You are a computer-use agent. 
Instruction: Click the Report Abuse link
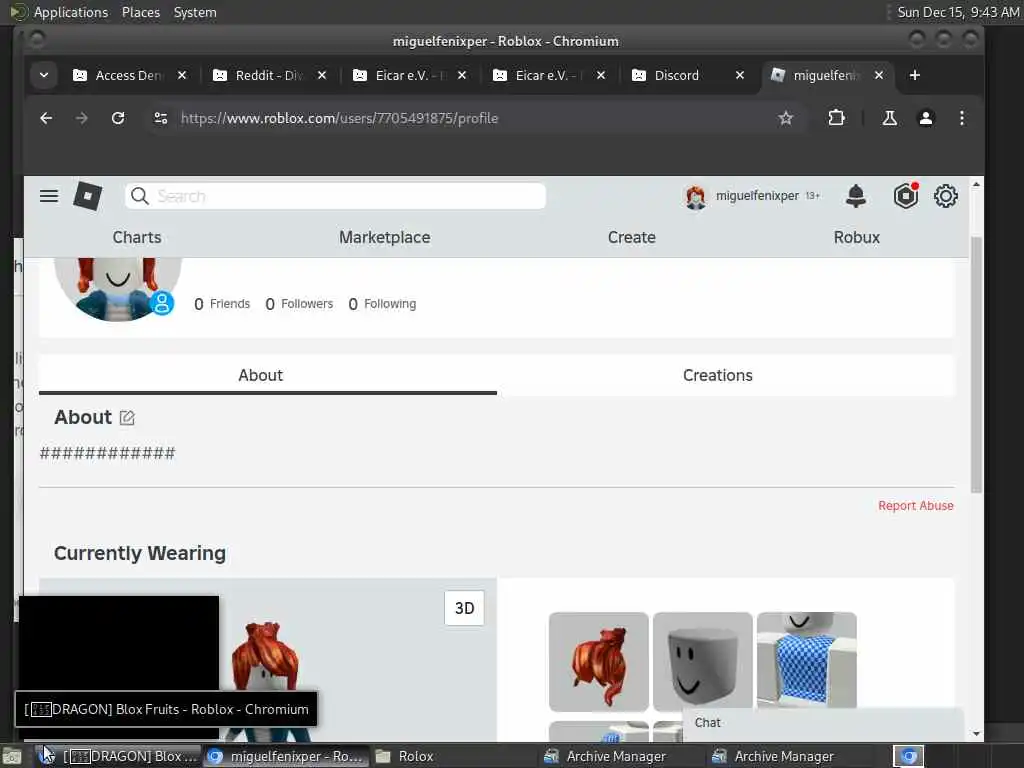pyautogui.click(x=916, y=505)
